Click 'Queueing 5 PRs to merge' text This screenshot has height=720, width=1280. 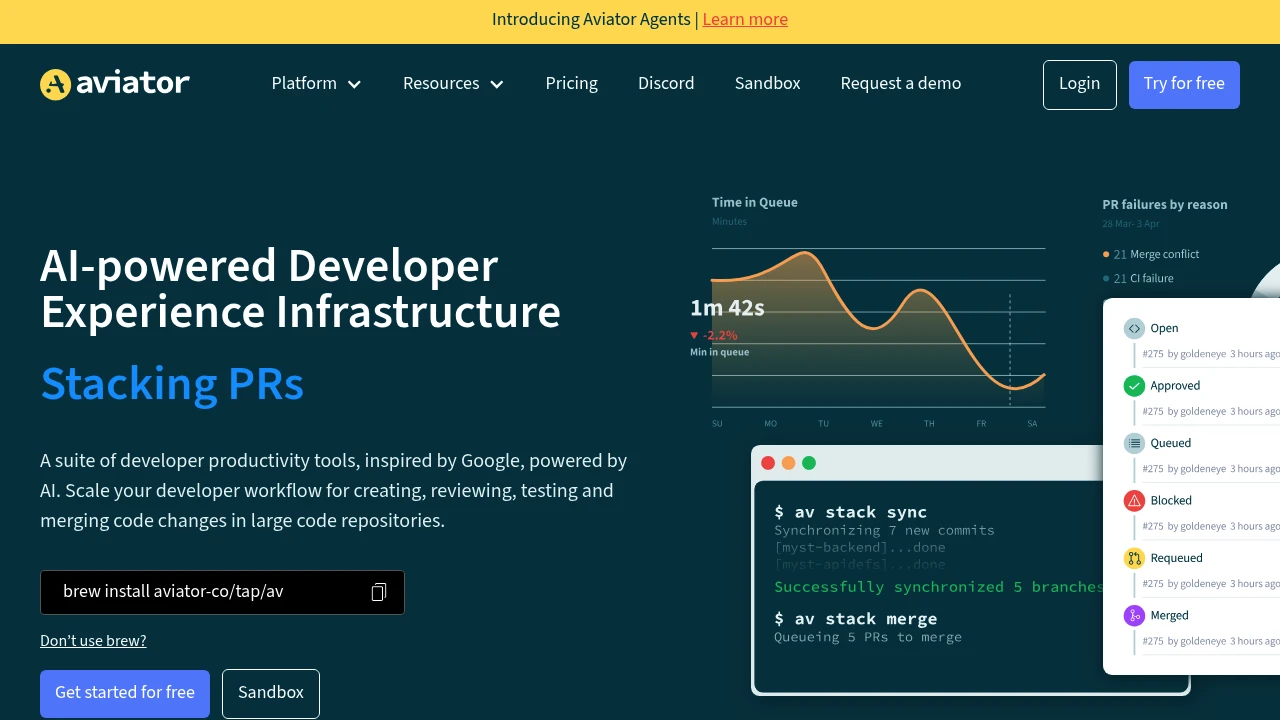pyautogui.click(x=868, y=637)
